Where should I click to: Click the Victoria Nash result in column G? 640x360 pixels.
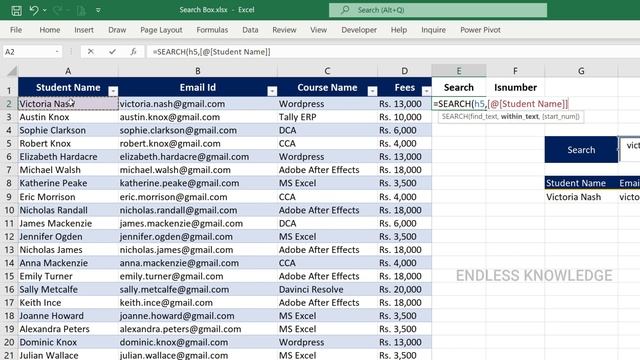coord(581,197)
